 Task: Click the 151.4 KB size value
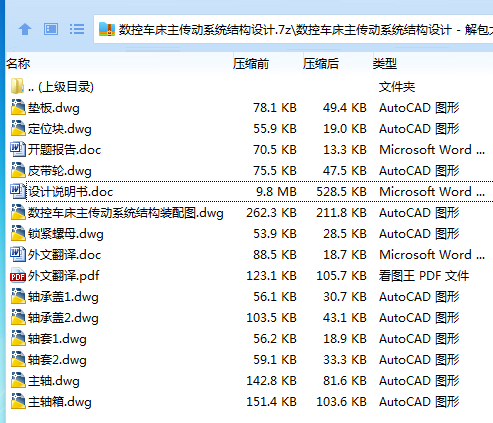click(x=271, y=402)
